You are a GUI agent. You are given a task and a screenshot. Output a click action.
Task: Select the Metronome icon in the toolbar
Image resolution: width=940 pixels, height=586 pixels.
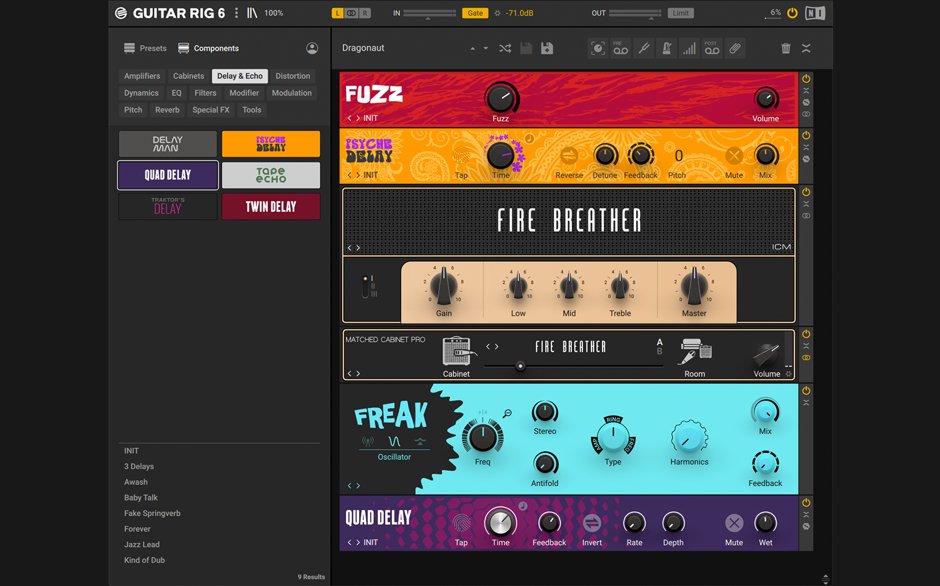(x=667, y=47)
